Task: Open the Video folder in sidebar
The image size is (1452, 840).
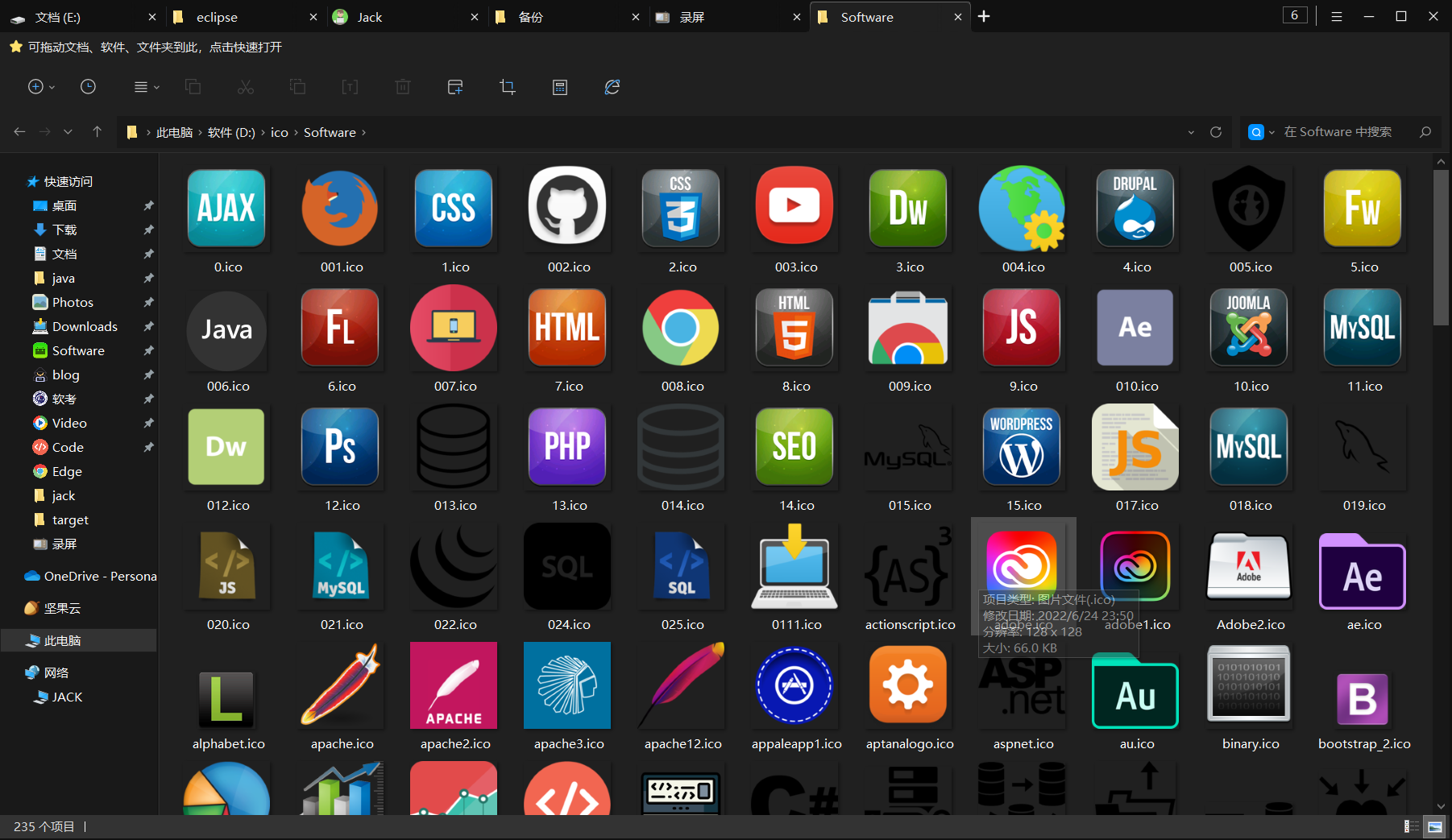Action: [69, 423]
